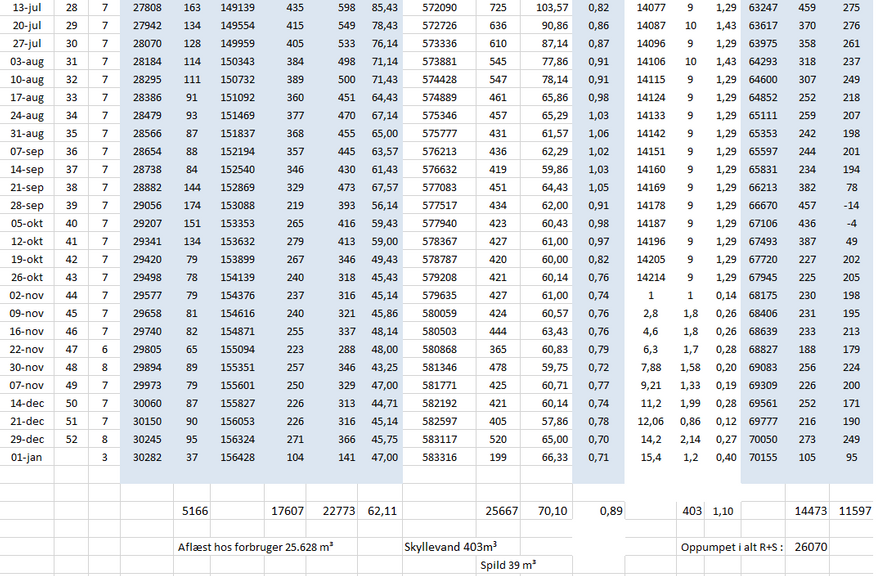This screenshot has height=576, width=880.
Task: Click the total cell 17607
Action: [287, 511]
